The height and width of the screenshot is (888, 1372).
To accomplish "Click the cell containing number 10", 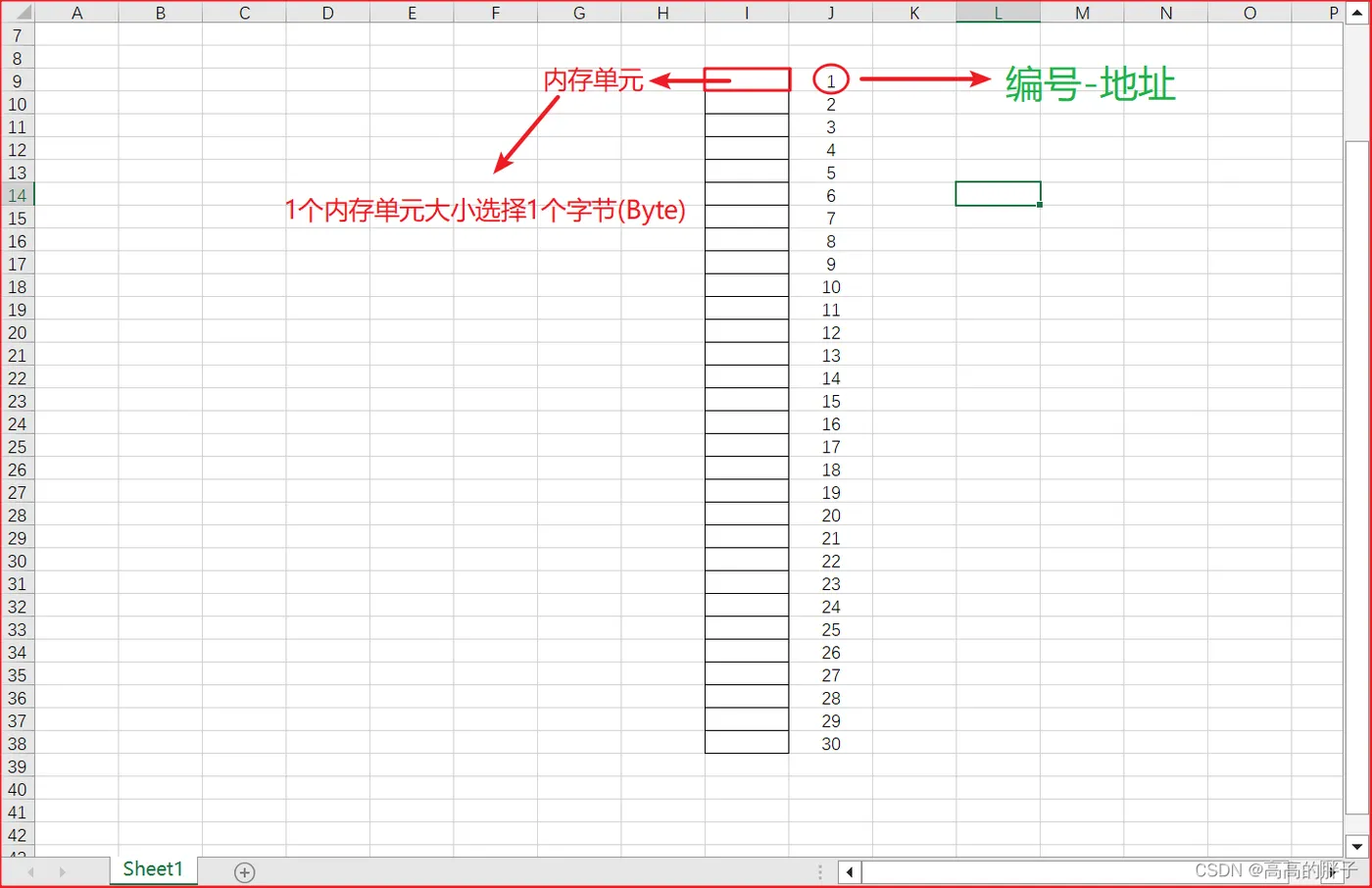I will pos(830,287).
